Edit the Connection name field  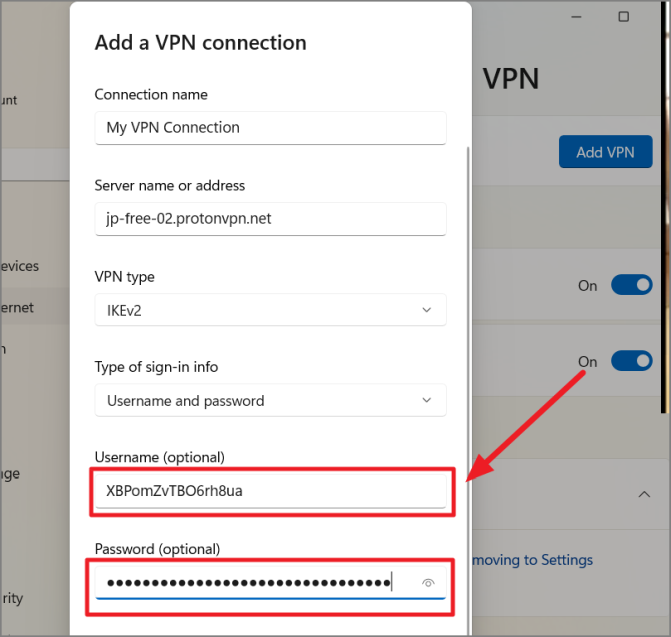[x=270, y=127]
